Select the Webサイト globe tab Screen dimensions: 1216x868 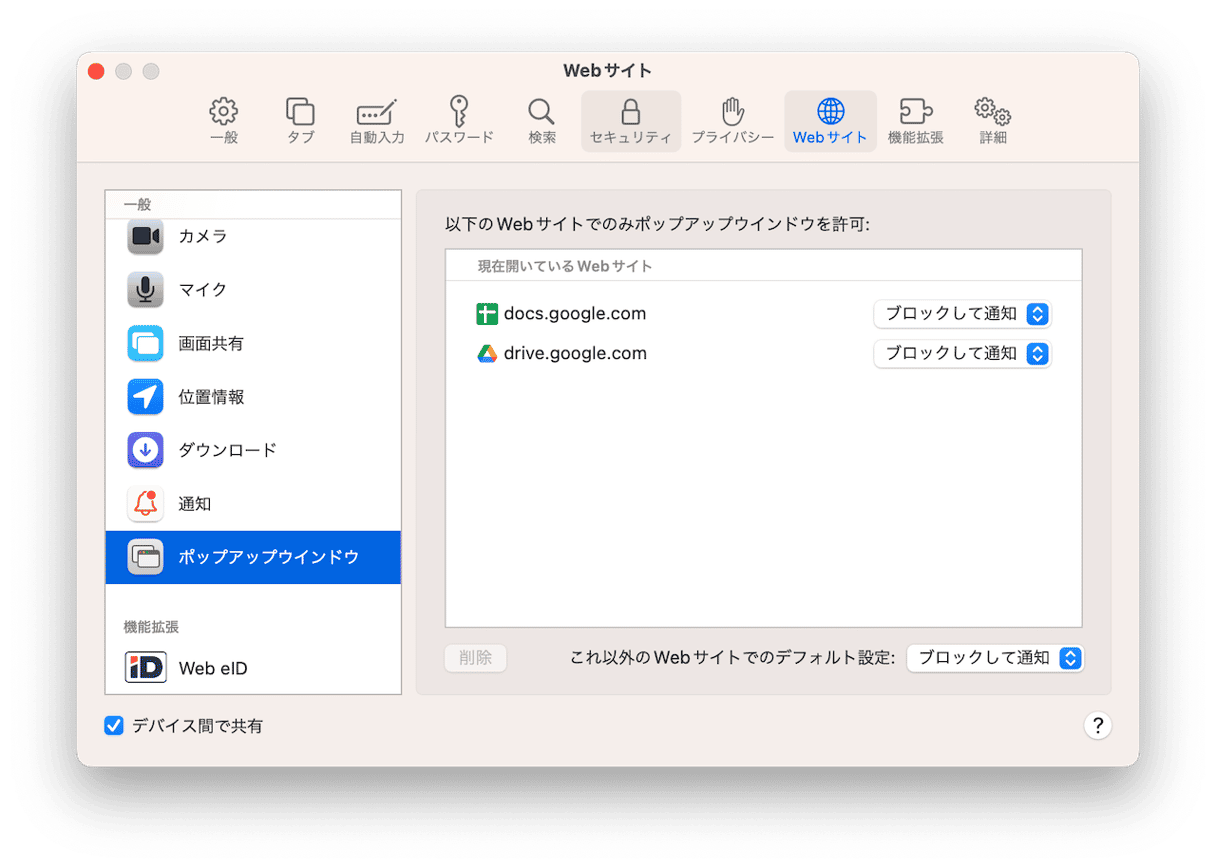[830, 121]
